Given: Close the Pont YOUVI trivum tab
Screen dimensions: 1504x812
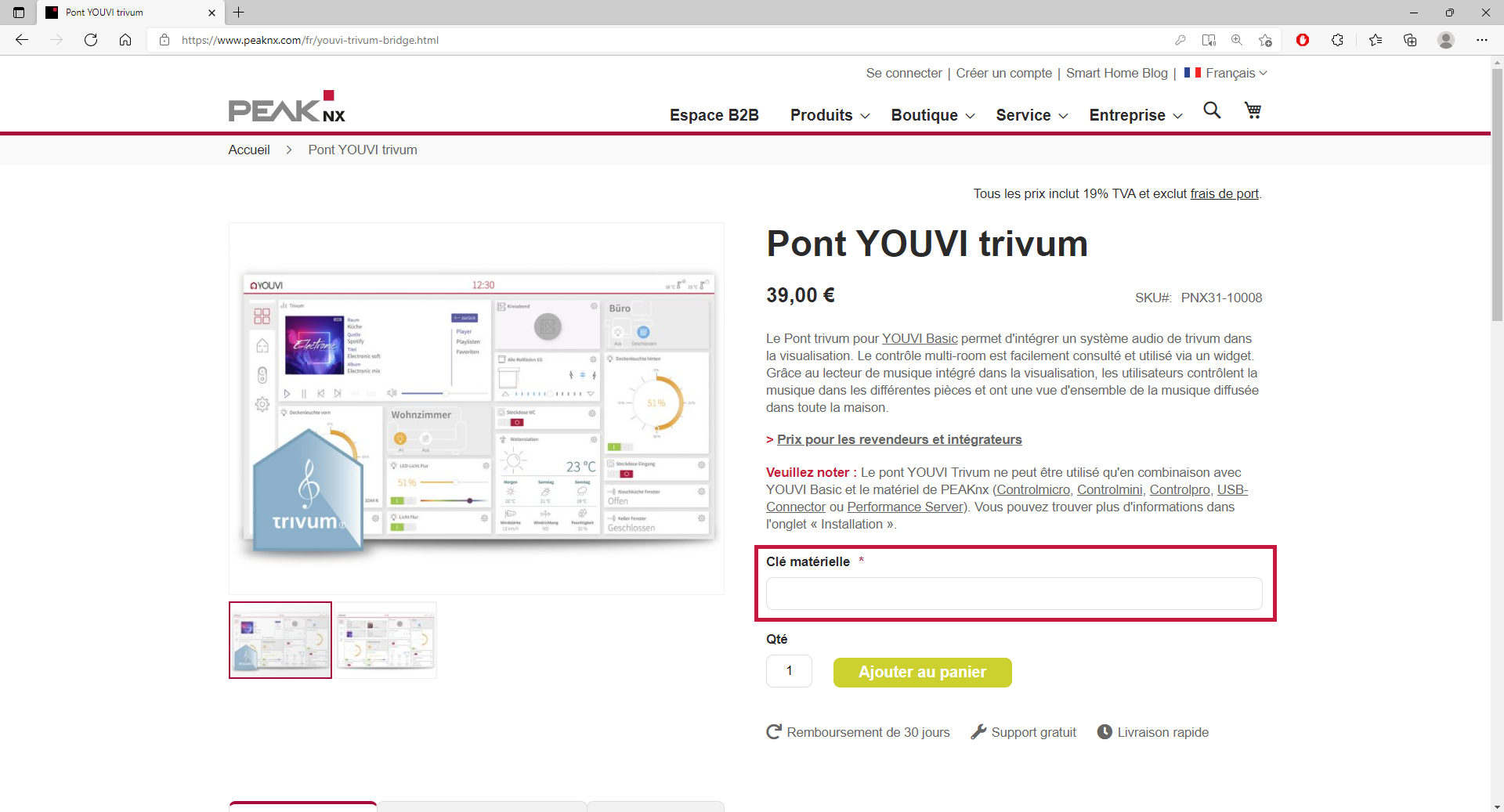Looking at the screenshot, I should pyautogui.click(x=211, y=13).
